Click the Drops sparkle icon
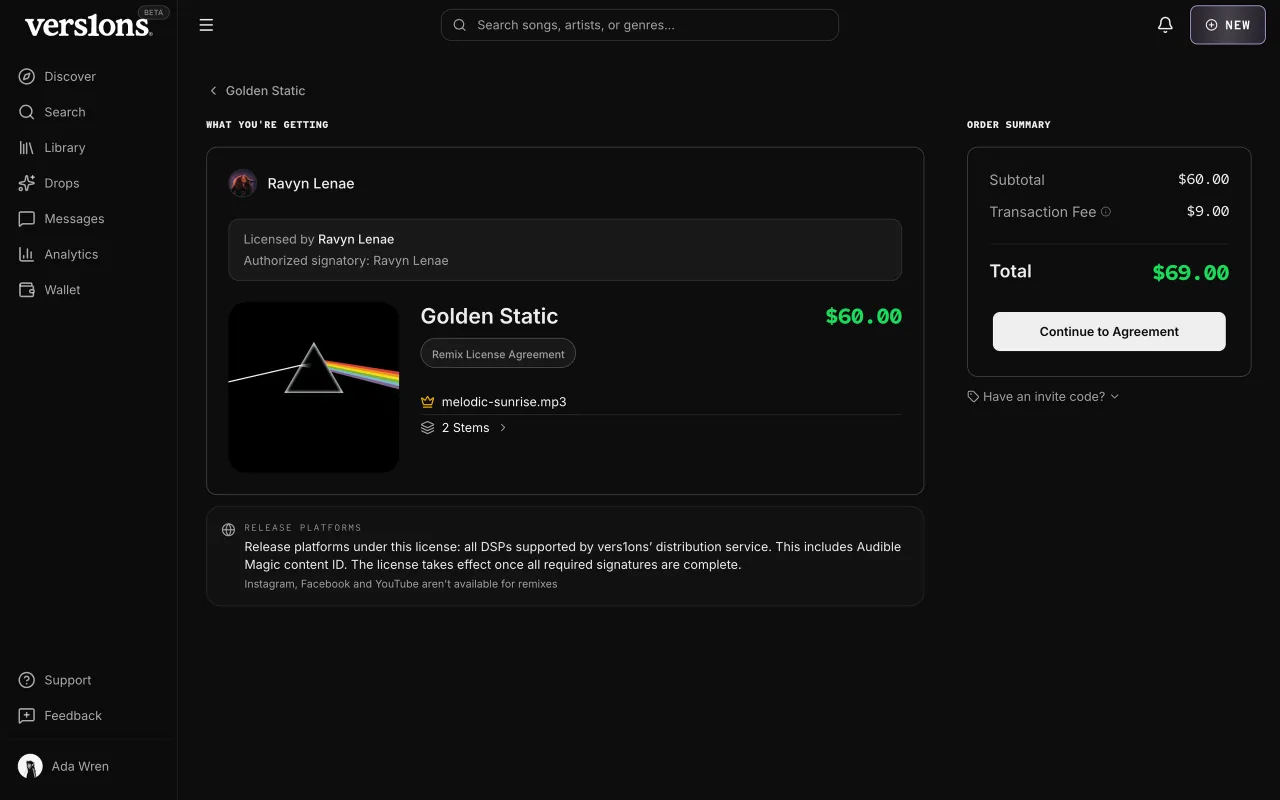1280x800 pixels. [x=27, y=183]
